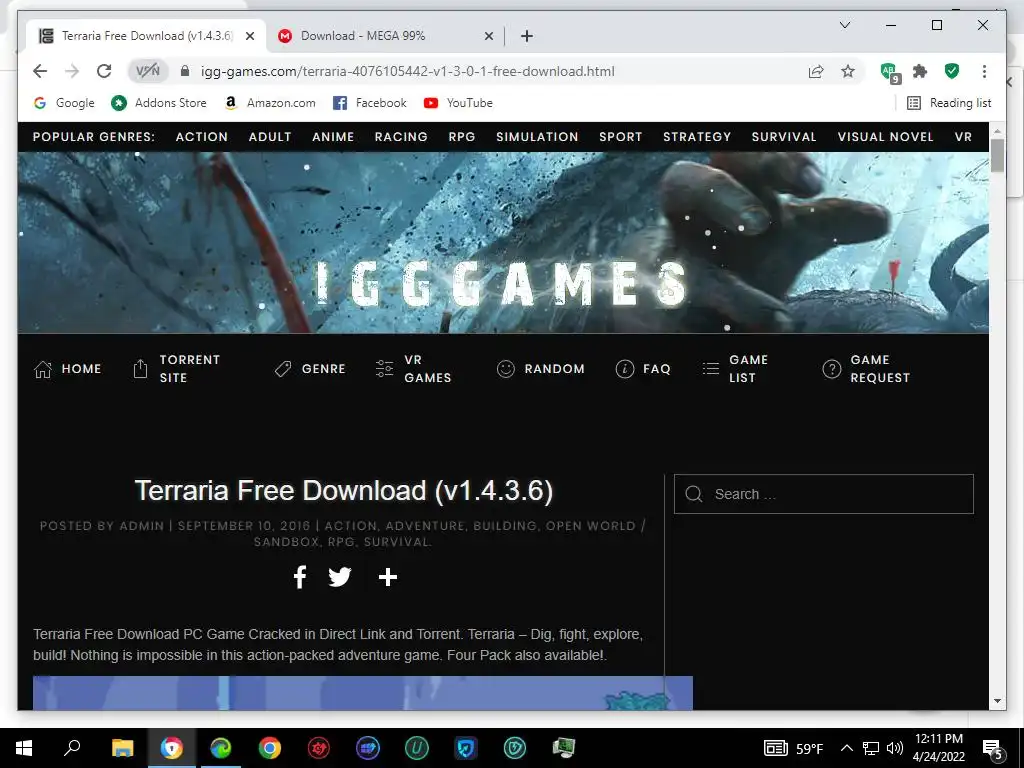This screenshot has height=768, width=1024.
Task: Open the Windows Start menu
Action: (24, 748)
